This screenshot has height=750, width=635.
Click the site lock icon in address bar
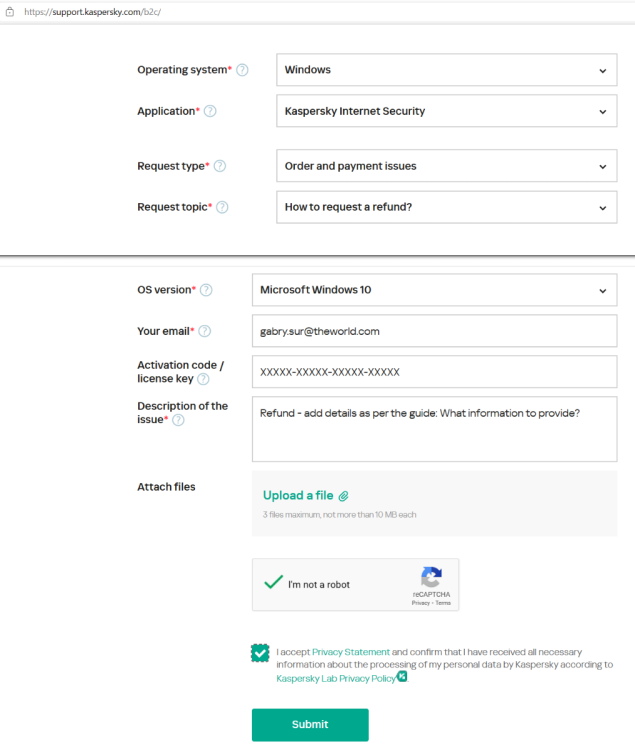point(10,11)
